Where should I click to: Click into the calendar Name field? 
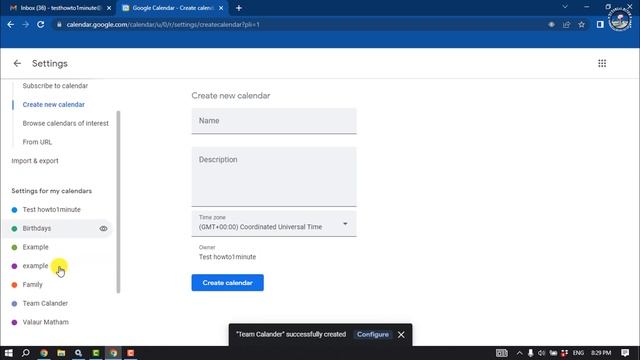tap(274, 121)
